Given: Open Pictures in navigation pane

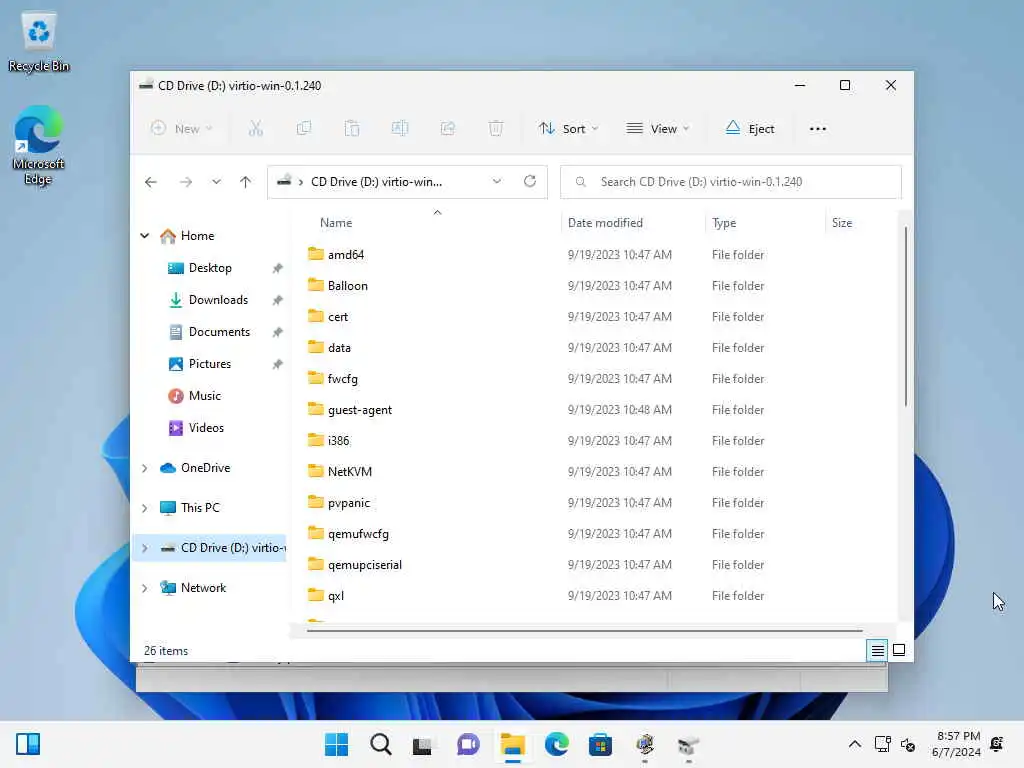Looking at the screenshot, I should click(210, 364).
